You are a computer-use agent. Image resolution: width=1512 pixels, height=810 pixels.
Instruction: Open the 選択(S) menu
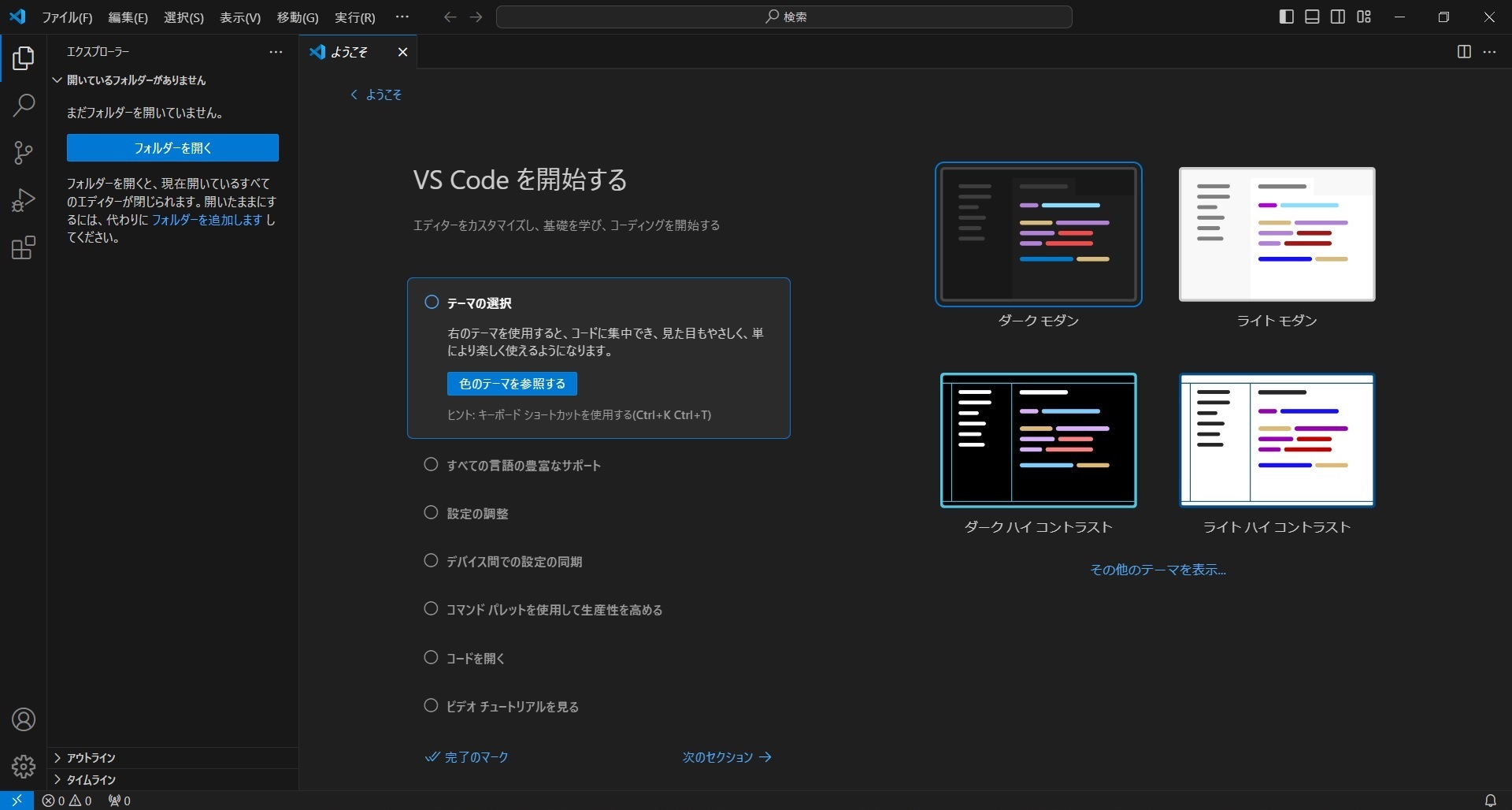183,17
